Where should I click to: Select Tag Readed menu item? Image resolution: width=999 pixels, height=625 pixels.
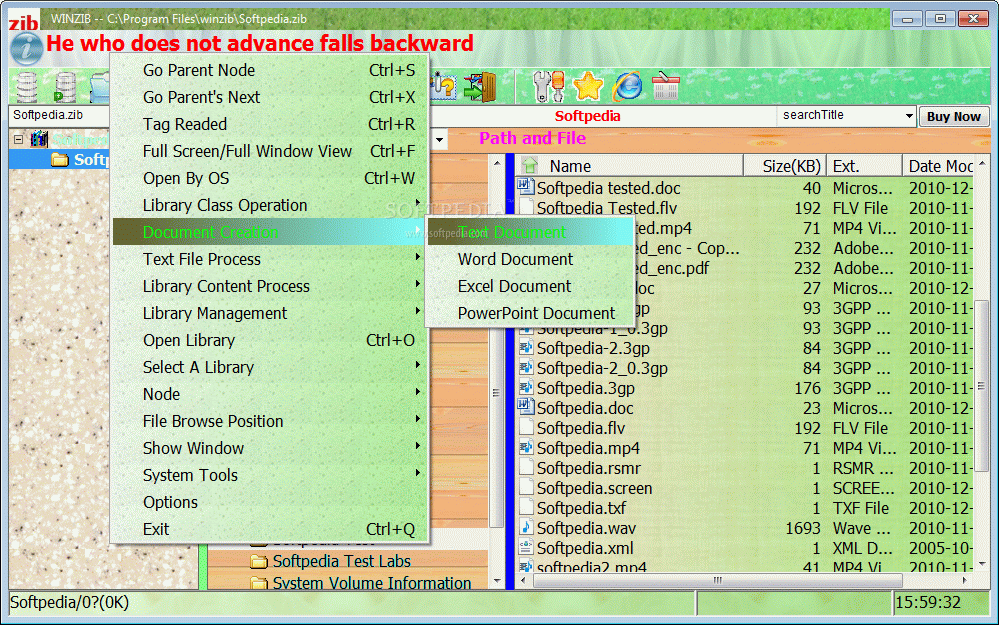click(x=270, y=124)
